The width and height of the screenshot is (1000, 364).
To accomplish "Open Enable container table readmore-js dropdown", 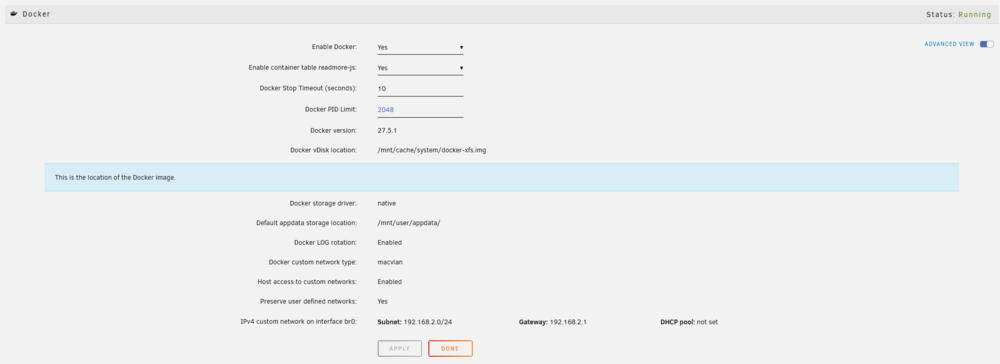I will click(420, 68).
